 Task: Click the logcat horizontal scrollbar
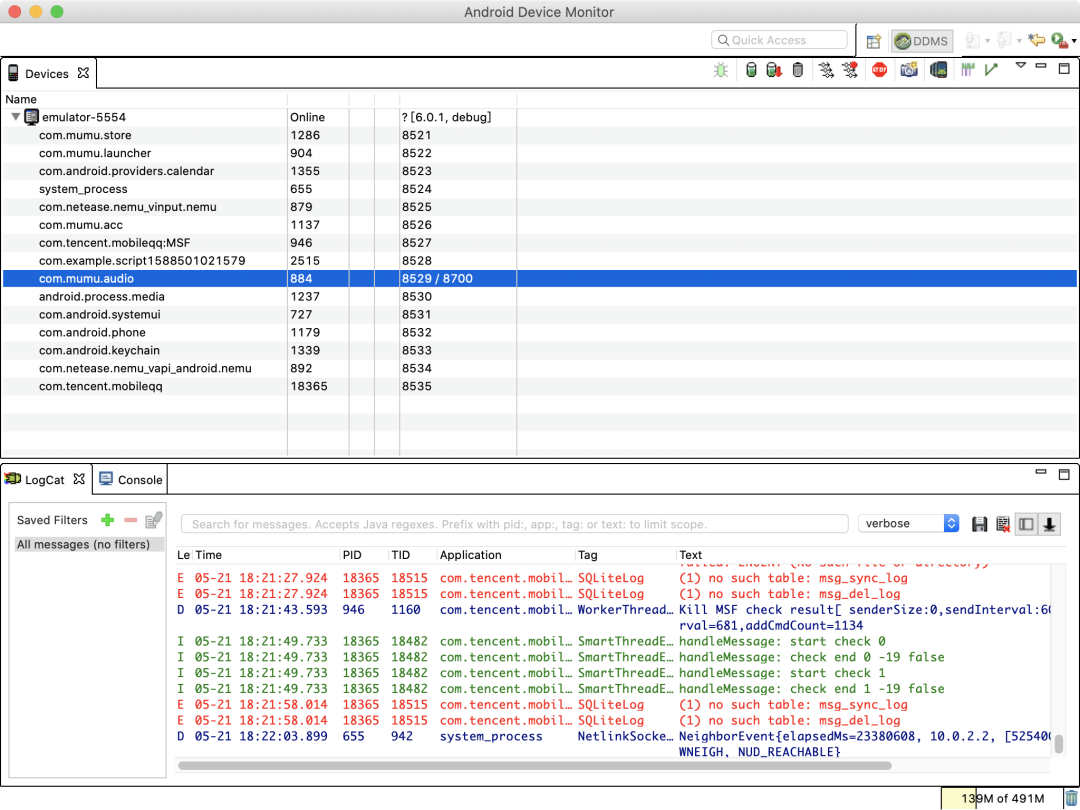pos(534,765)
